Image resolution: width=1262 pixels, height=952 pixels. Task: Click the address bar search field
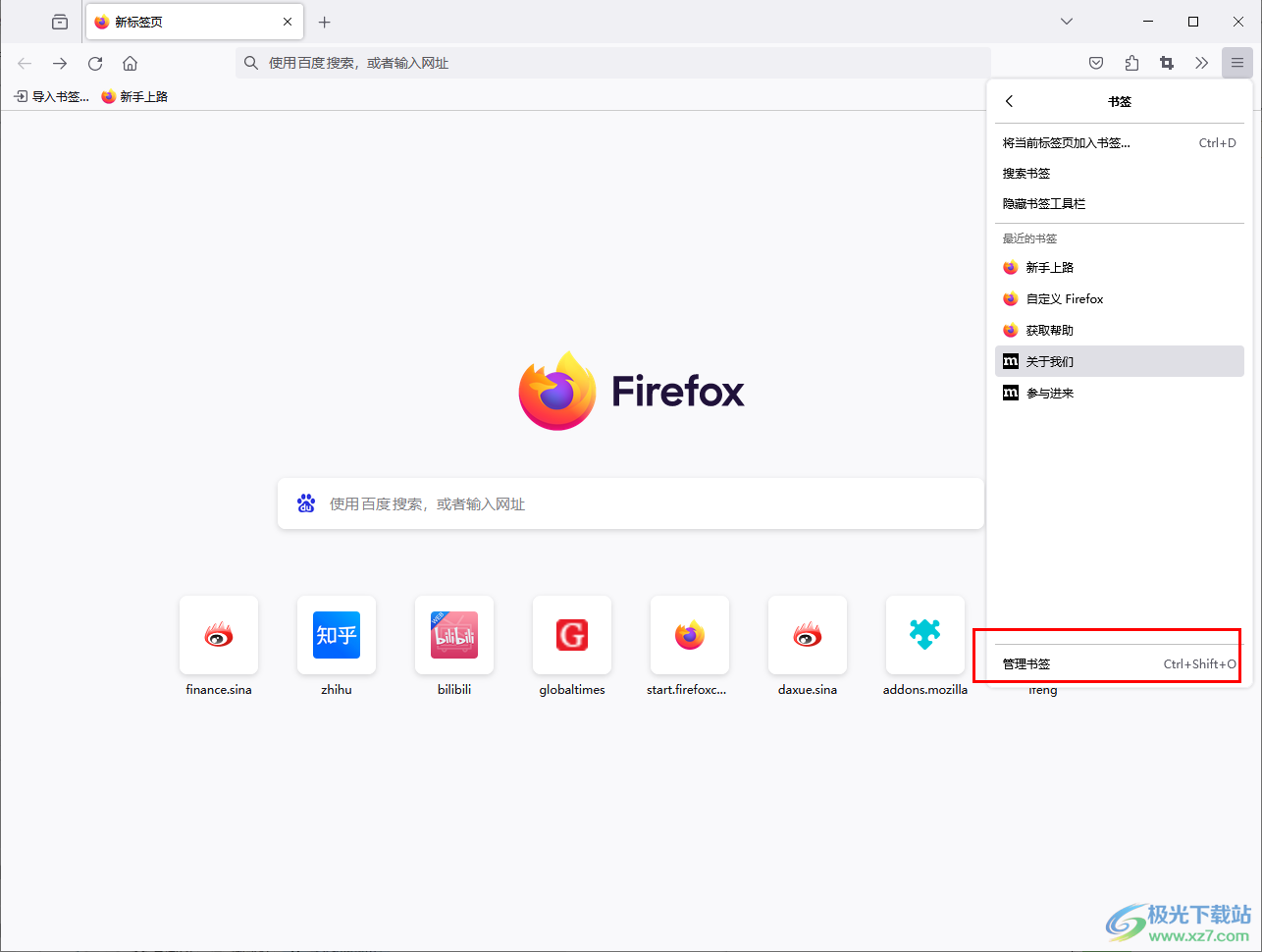(x=613, y=63)
